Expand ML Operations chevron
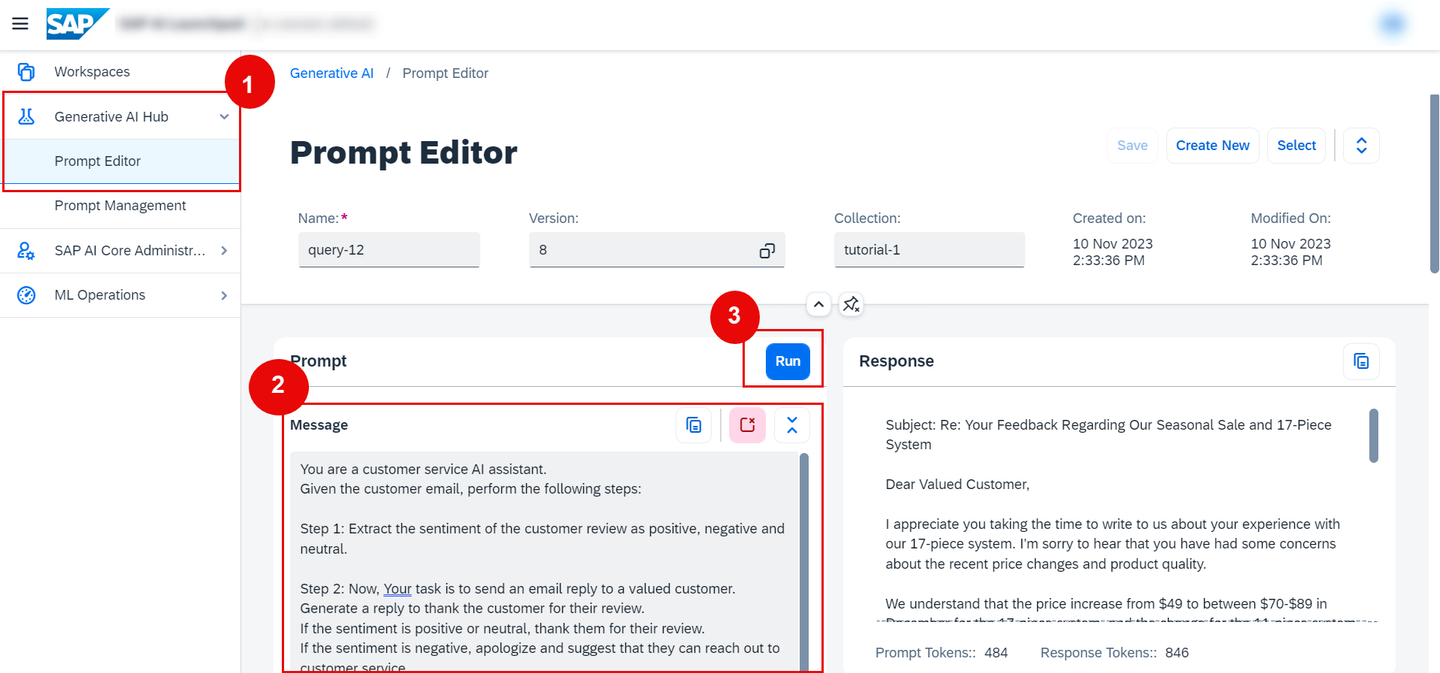The height and width of the screenshot is (673, 1440). tap(224, 295)
